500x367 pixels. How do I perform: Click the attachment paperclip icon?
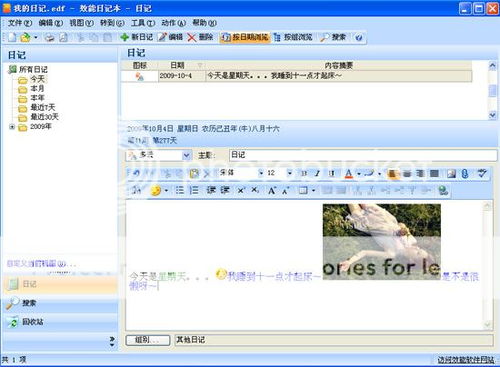[465, 173]
